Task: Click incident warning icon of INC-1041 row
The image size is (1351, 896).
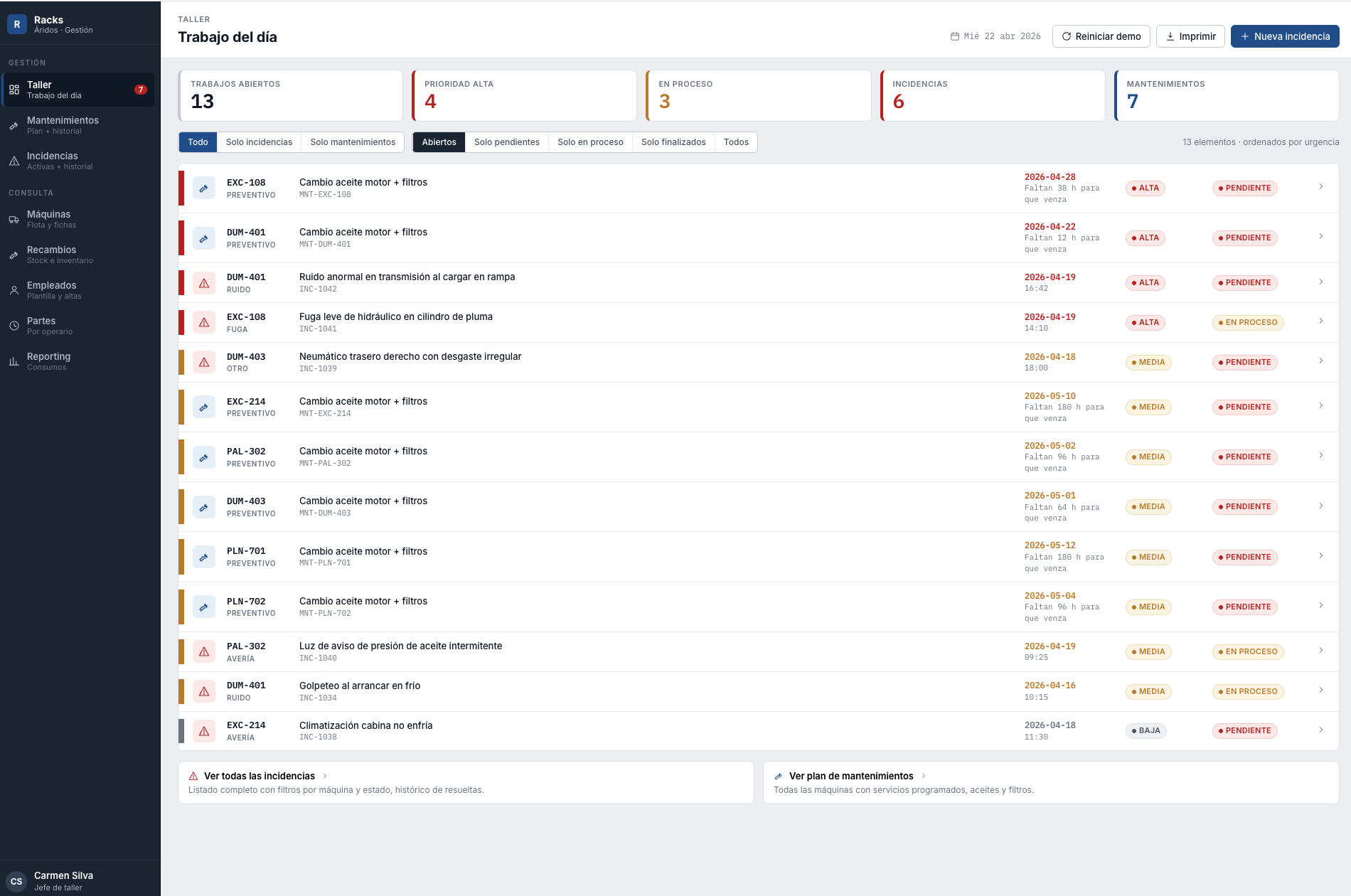Action: pos(204,323)
